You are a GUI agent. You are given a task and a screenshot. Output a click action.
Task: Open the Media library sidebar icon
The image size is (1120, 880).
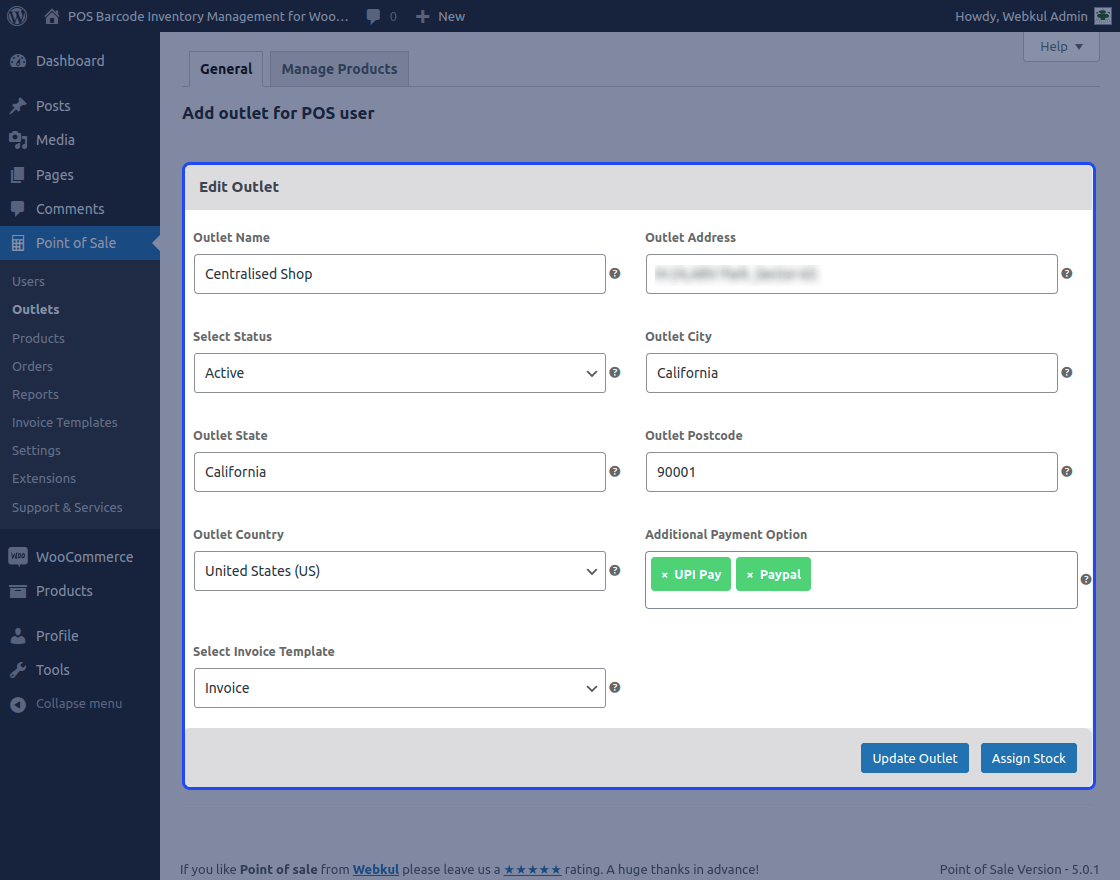click(x=18, y=140)
